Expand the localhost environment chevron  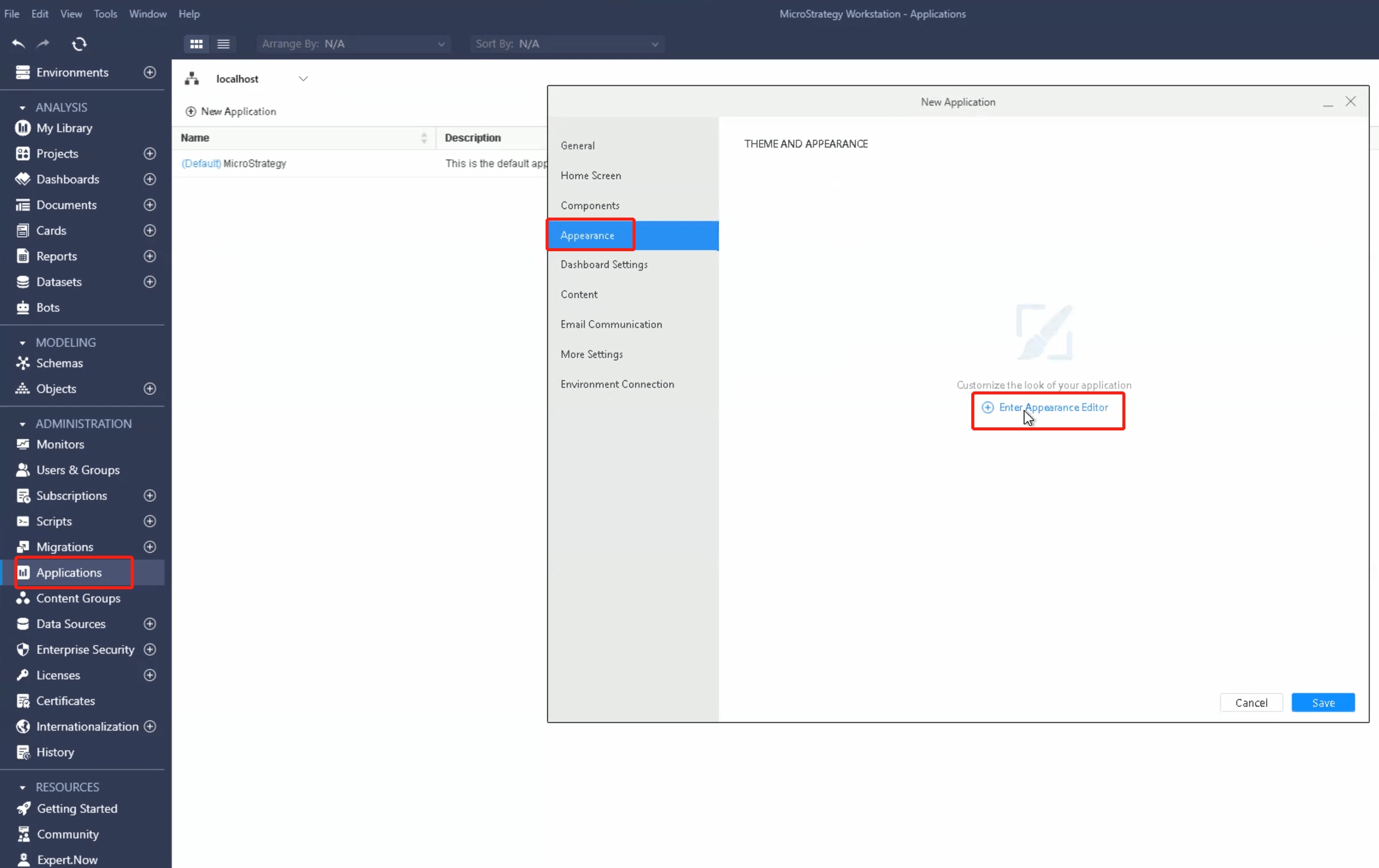pyautogui.click(x=303, y=79)
